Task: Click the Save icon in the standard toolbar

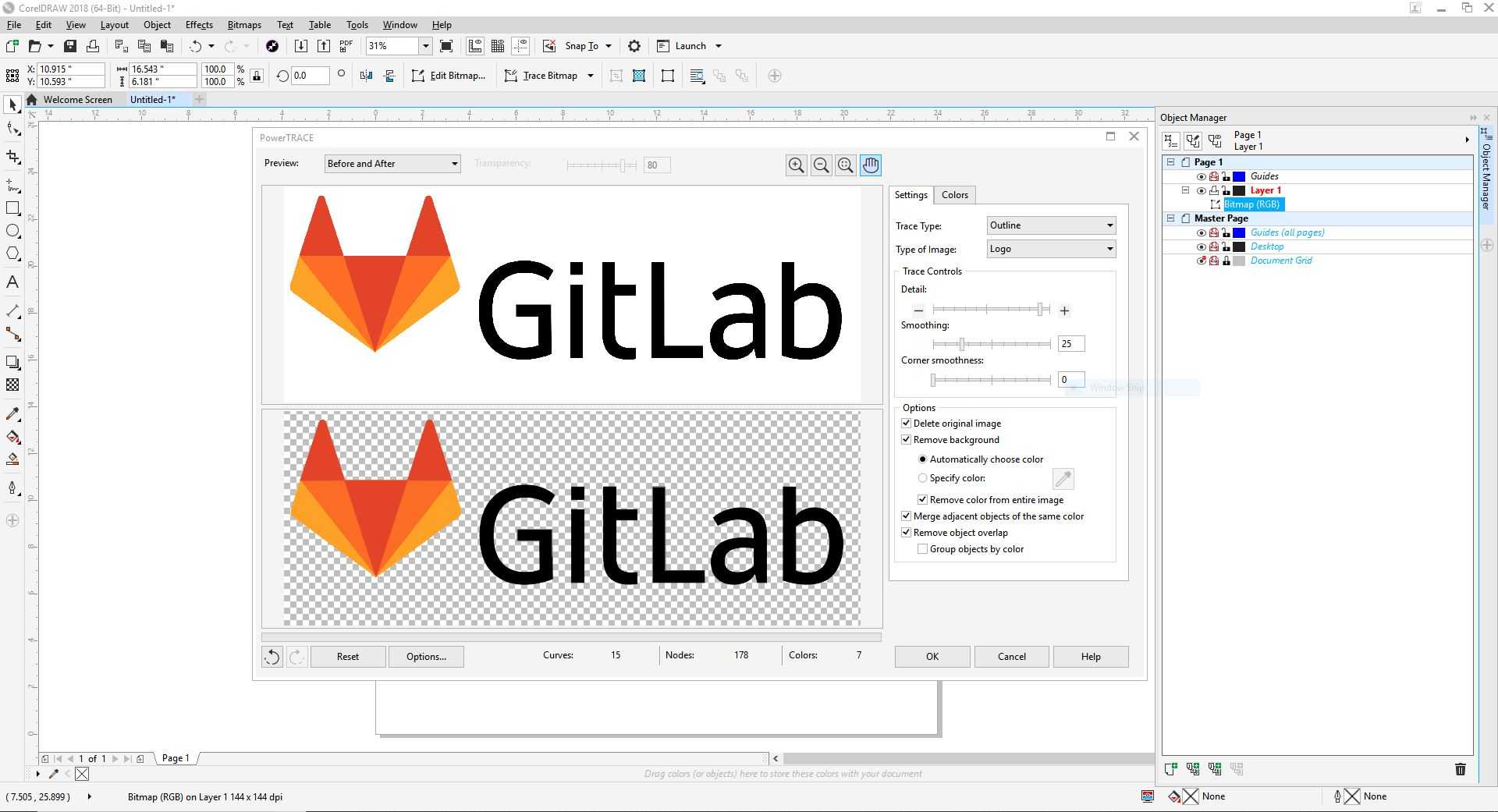Action: (x=70, y=46)
